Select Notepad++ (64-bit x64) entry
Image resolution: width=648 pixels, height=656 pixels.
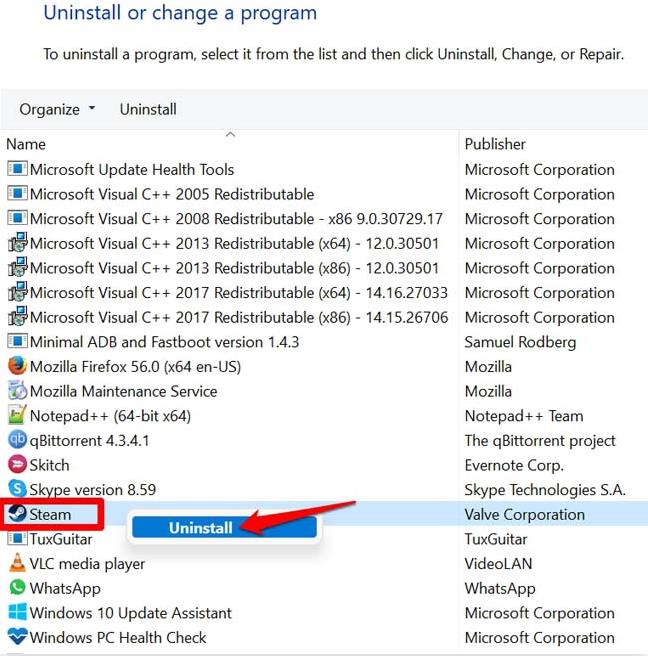[110, 416]
